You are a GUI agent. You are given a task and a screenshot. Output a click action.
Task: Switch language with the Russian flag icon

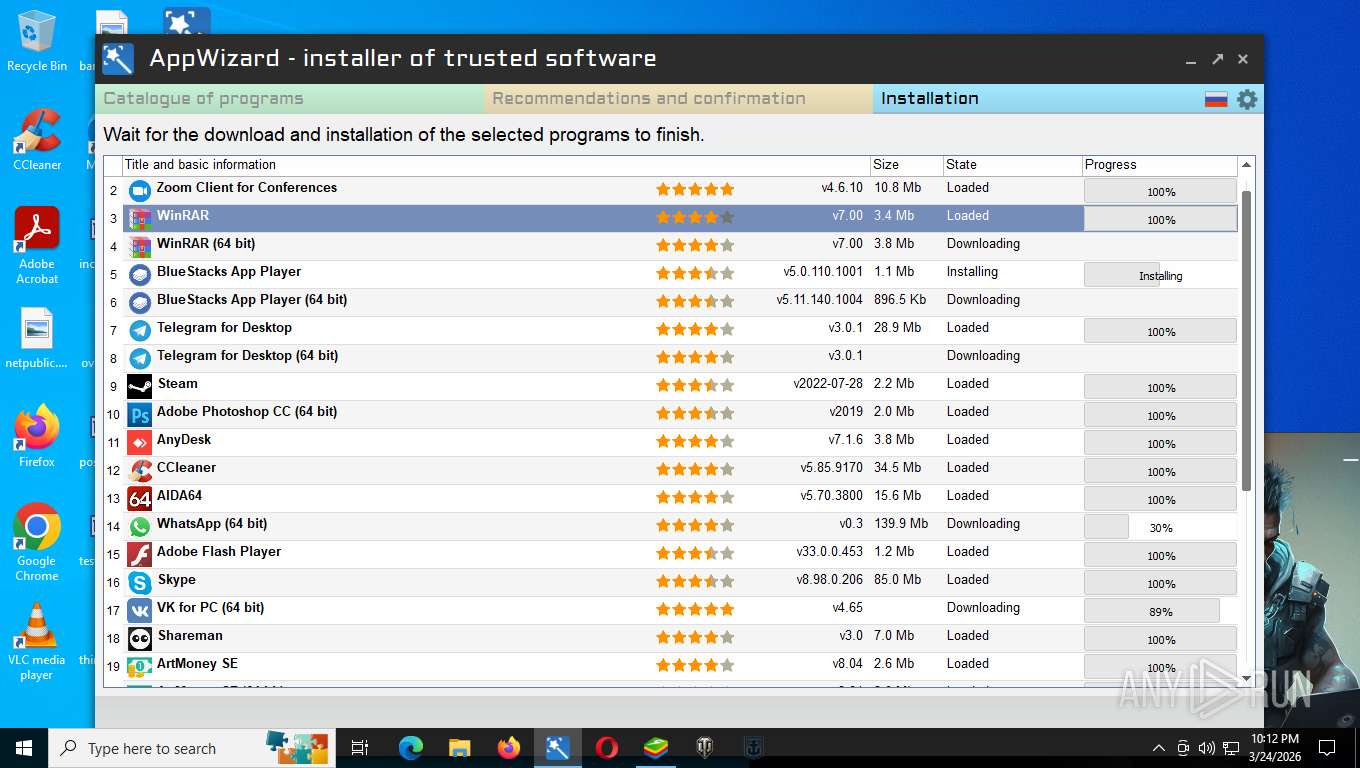tap(1216, 99)
